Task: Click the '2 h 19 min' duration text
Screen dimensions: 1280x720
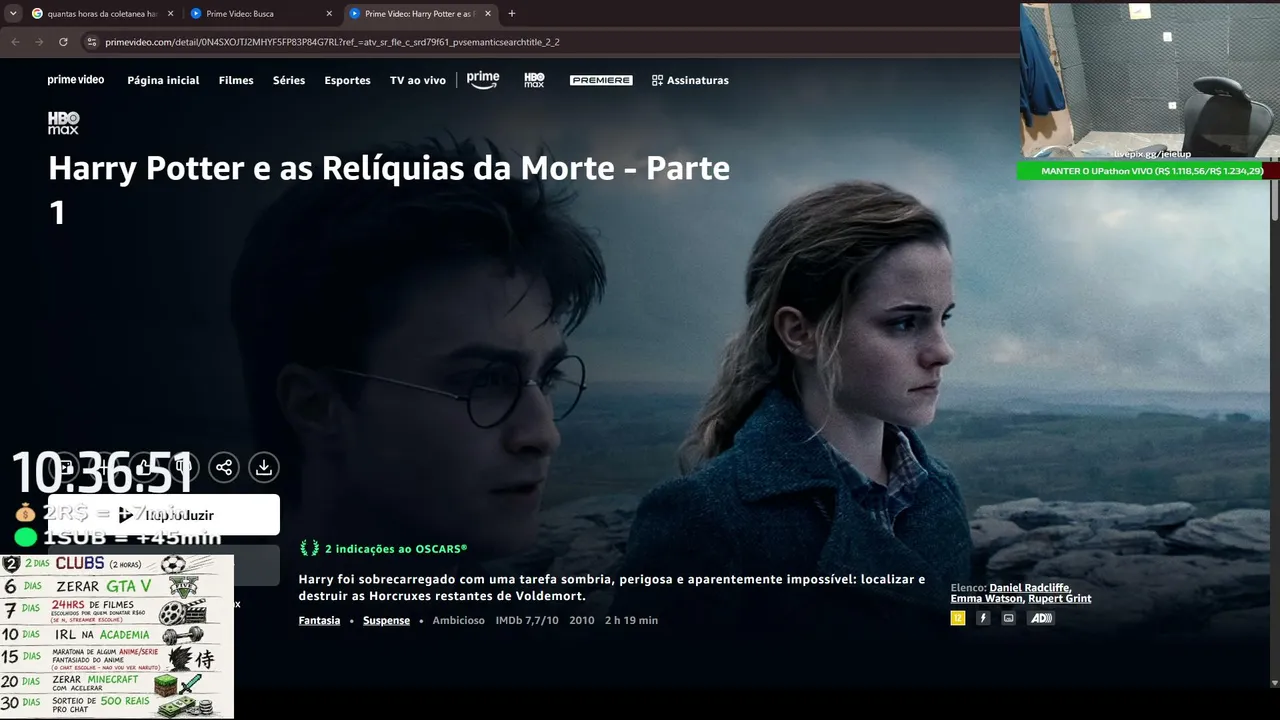Action: 631,621
